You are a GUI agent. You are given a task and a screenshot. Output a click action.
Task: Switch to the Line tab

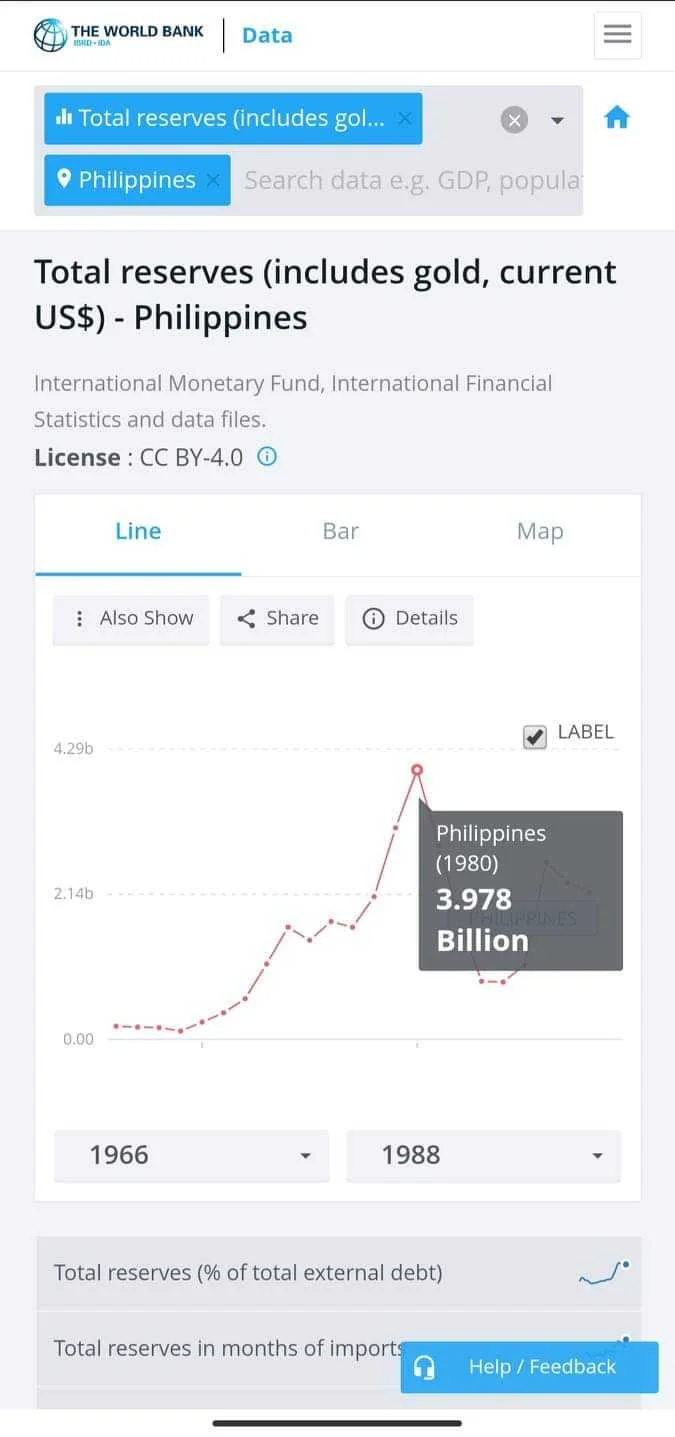138,533
